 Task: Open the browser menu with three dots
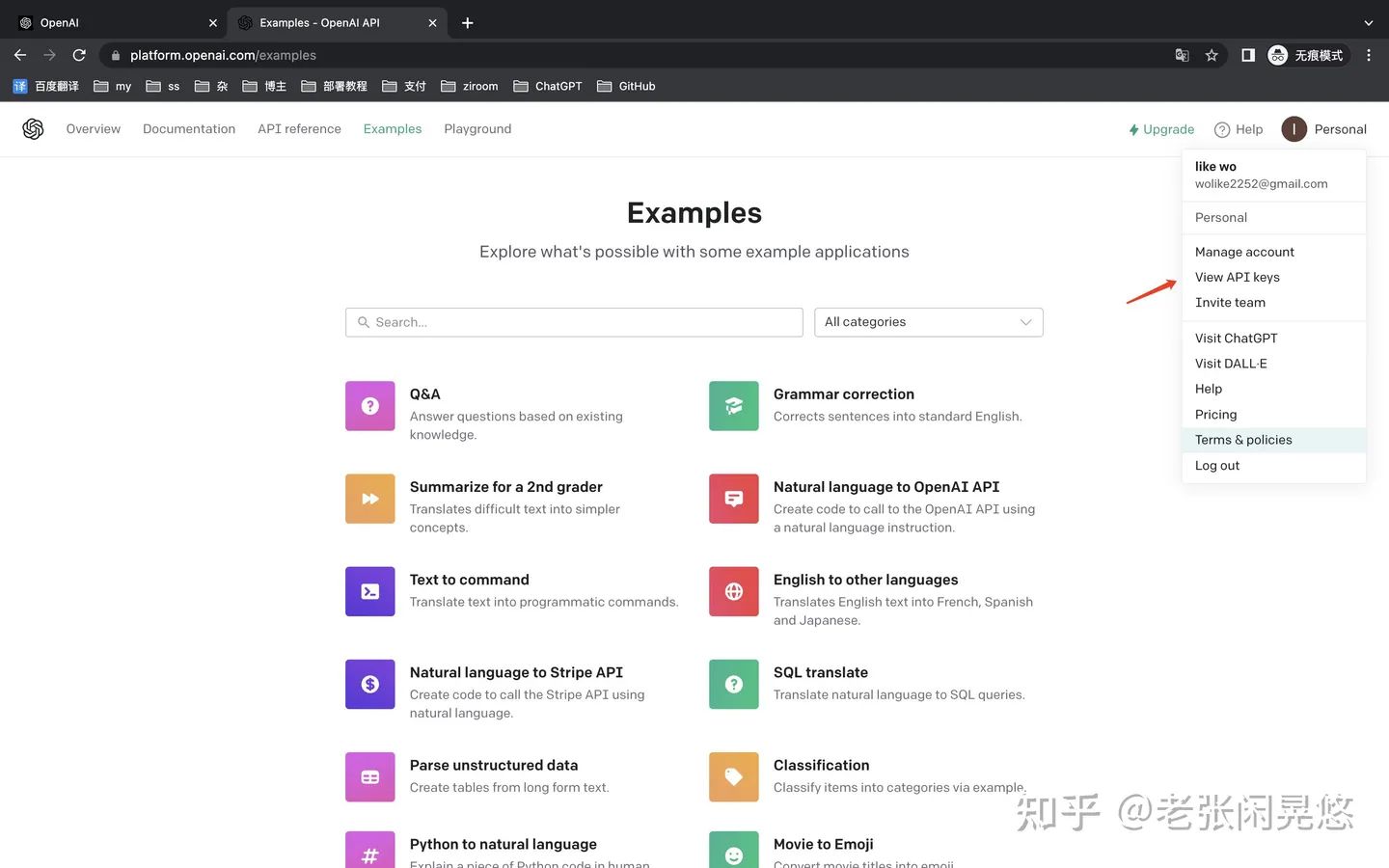point(1369,55)
